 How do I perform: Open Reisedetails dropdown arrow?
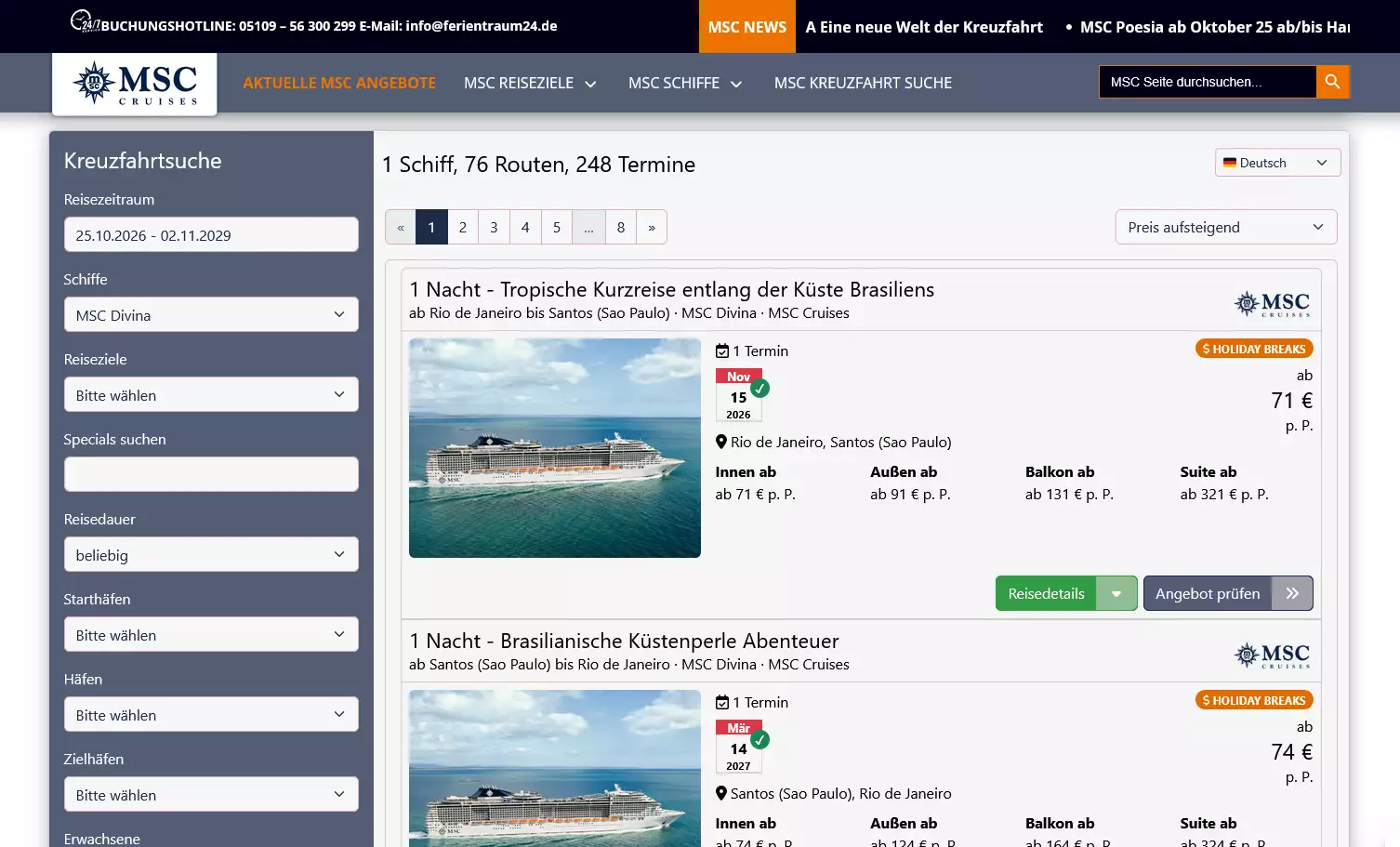[x=1116, y=593]
